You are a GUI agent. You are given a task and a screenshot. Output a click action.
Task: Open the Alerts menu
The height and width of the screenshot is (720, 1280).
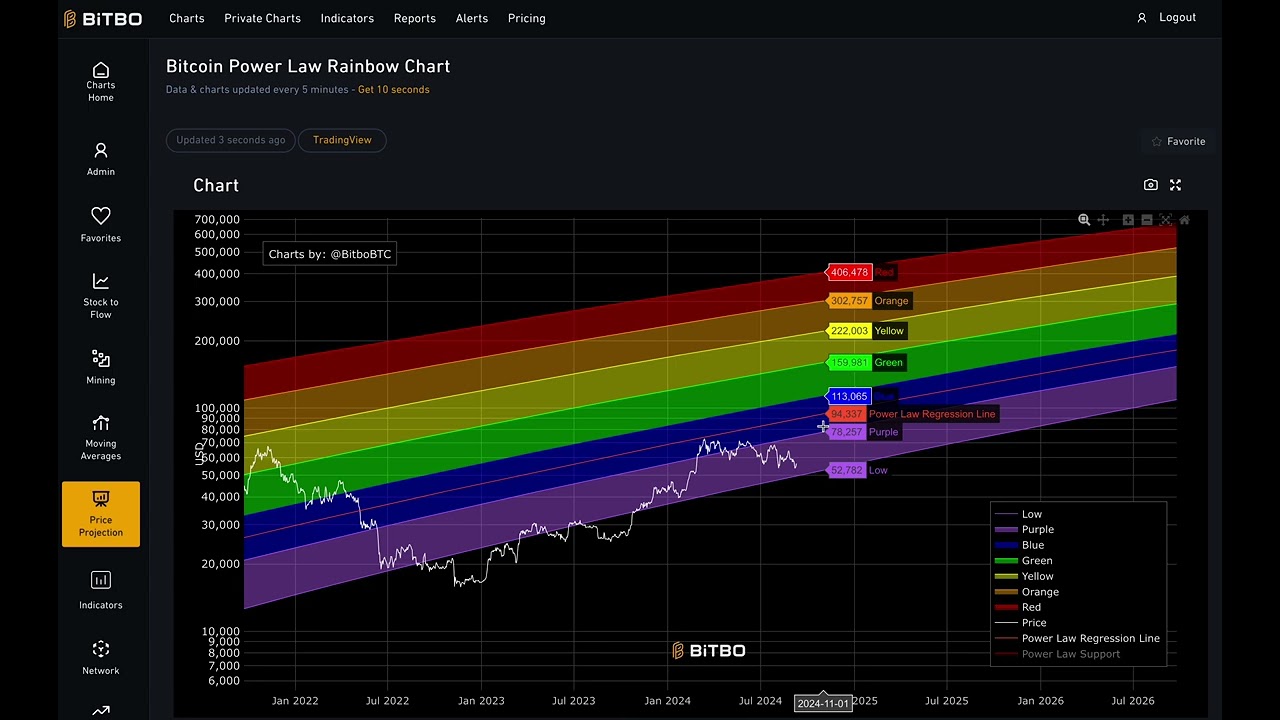click(x=472, y=18)
